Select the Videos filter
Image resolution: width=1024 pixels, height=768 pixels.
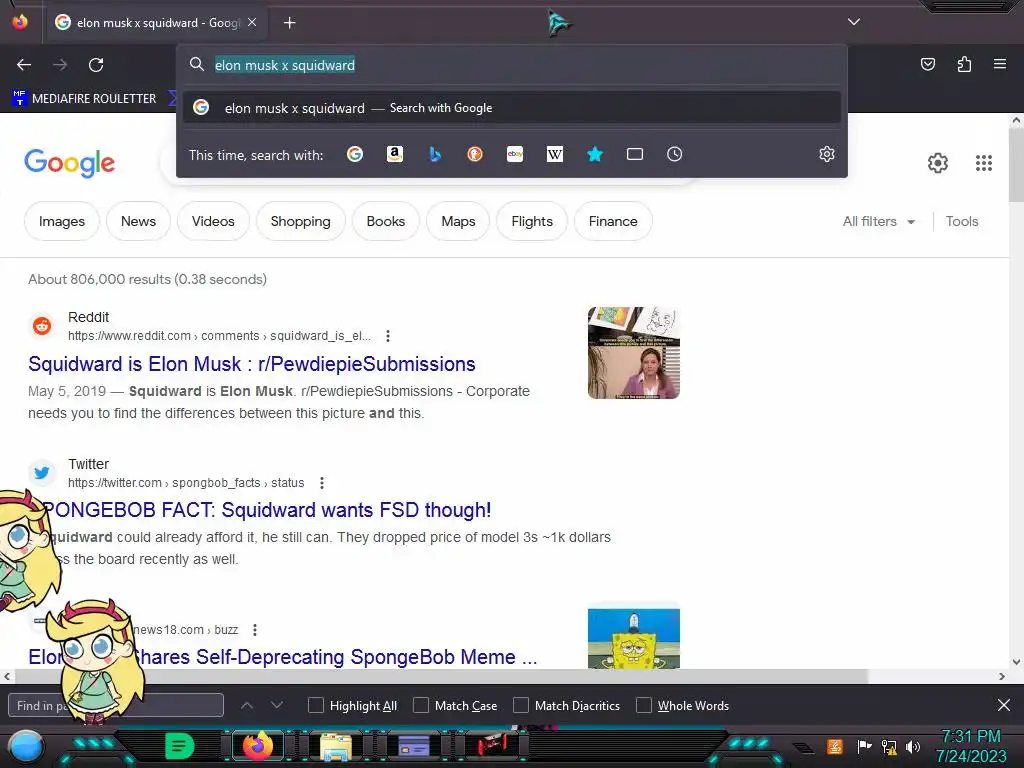(x=213, y=221)
